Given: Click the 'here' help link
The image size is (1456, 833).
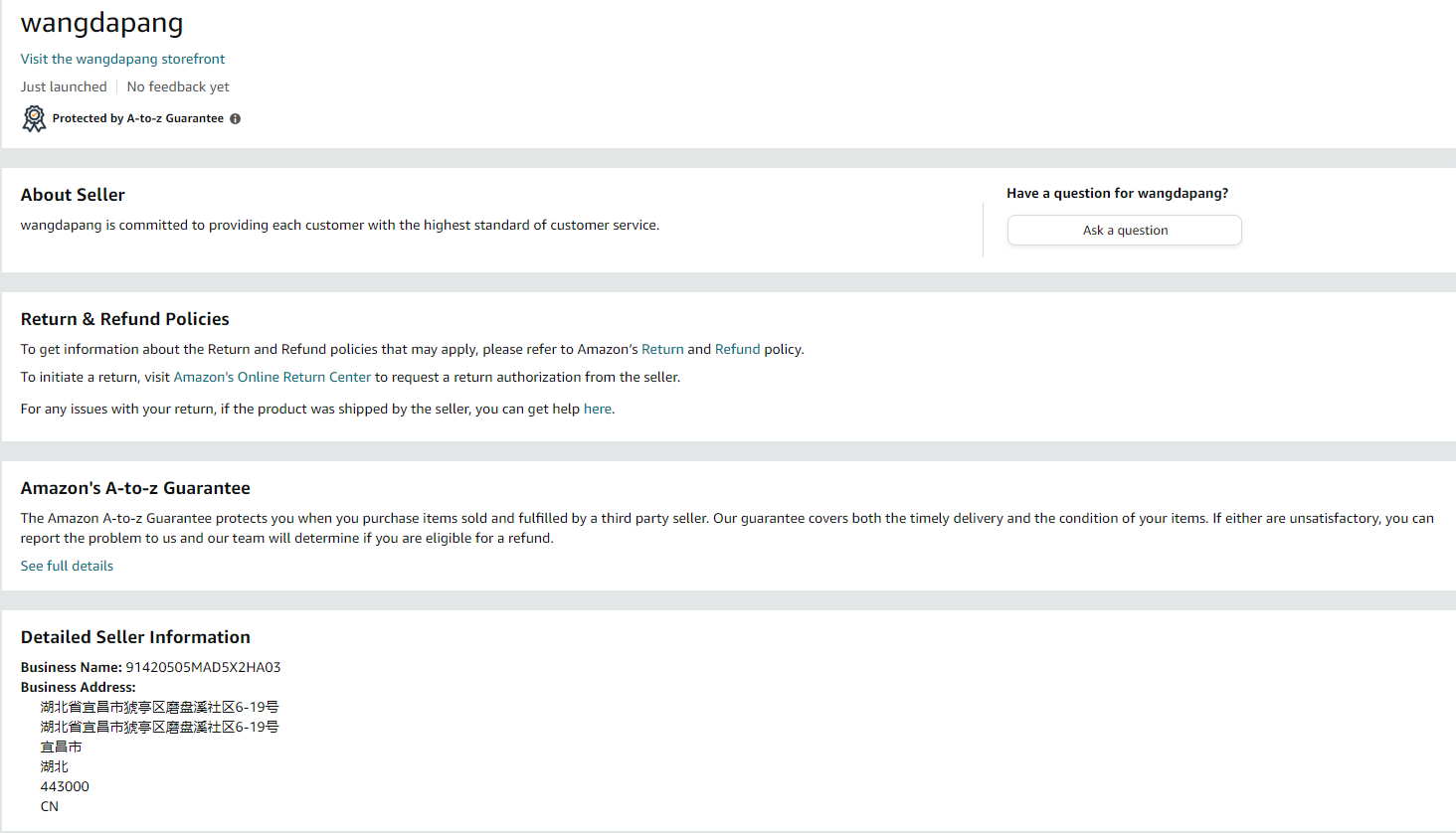Looking at the screenshot, I should (x=597, y=409).
